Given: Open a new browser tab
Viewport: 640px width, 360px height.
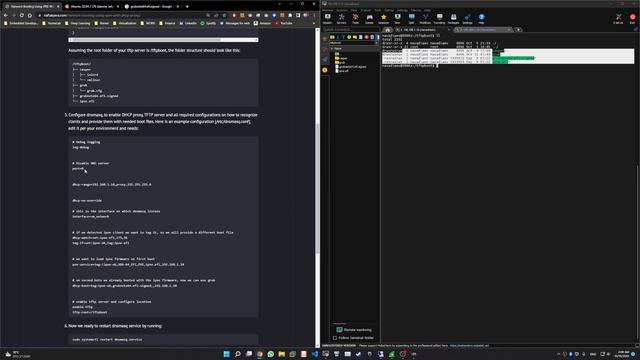Looking at the screenshot, I should [187, 7].
